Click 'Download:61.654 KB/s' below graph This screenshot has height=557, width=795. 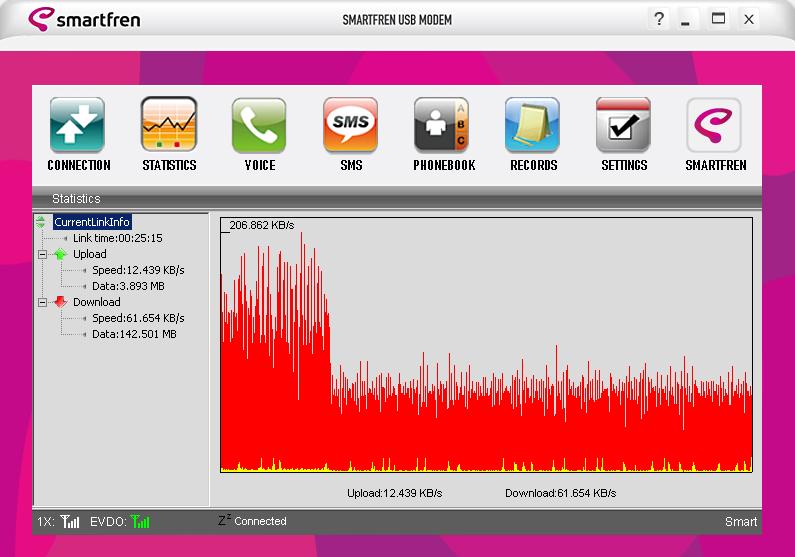(x=560, y=493)
